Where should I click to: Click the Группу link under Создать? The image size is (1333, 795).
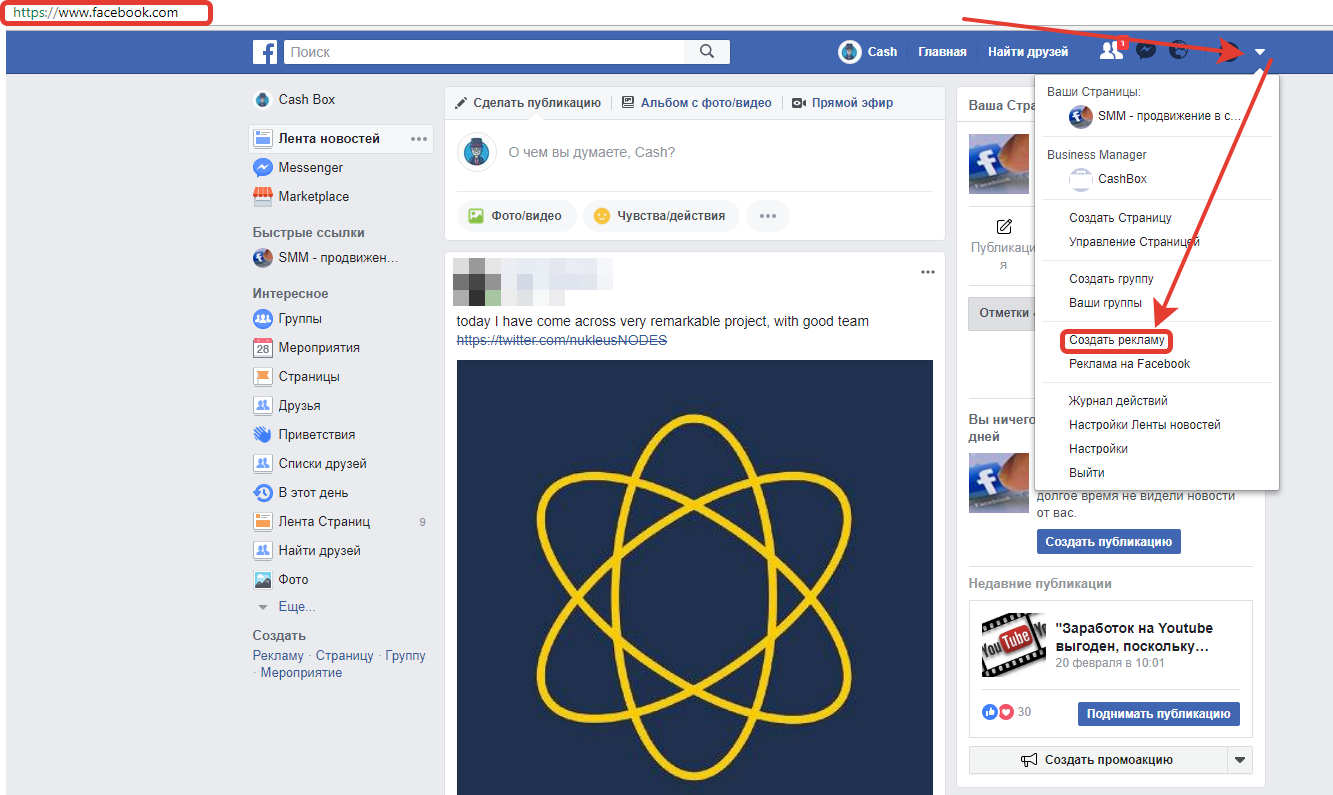[x=405, y=656]
